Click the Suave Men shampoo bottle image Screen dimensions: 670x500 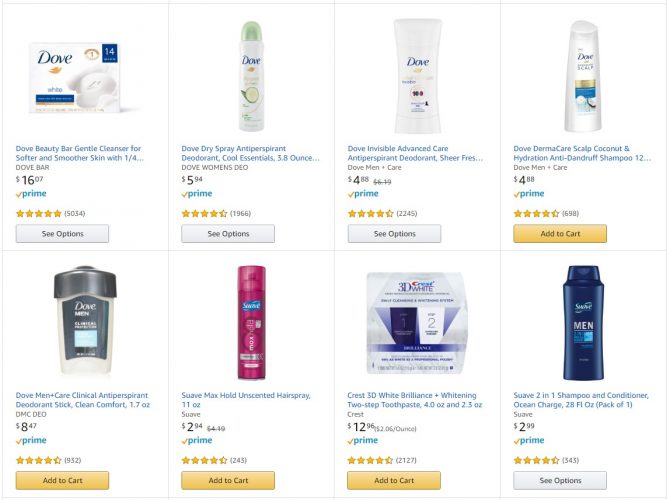tap(583, 323)
